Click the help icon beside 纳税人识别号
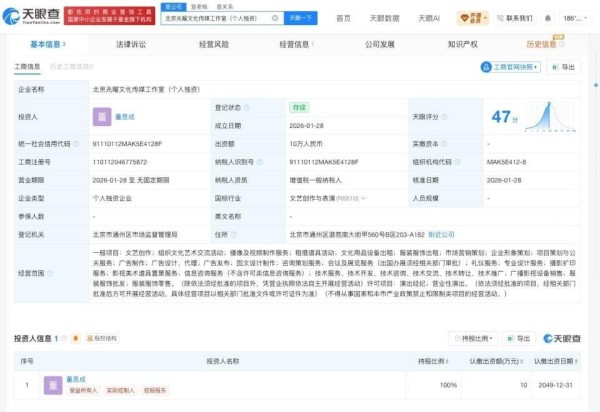The height and width of the screenshot is (412, 600). (x=260, y=162)
